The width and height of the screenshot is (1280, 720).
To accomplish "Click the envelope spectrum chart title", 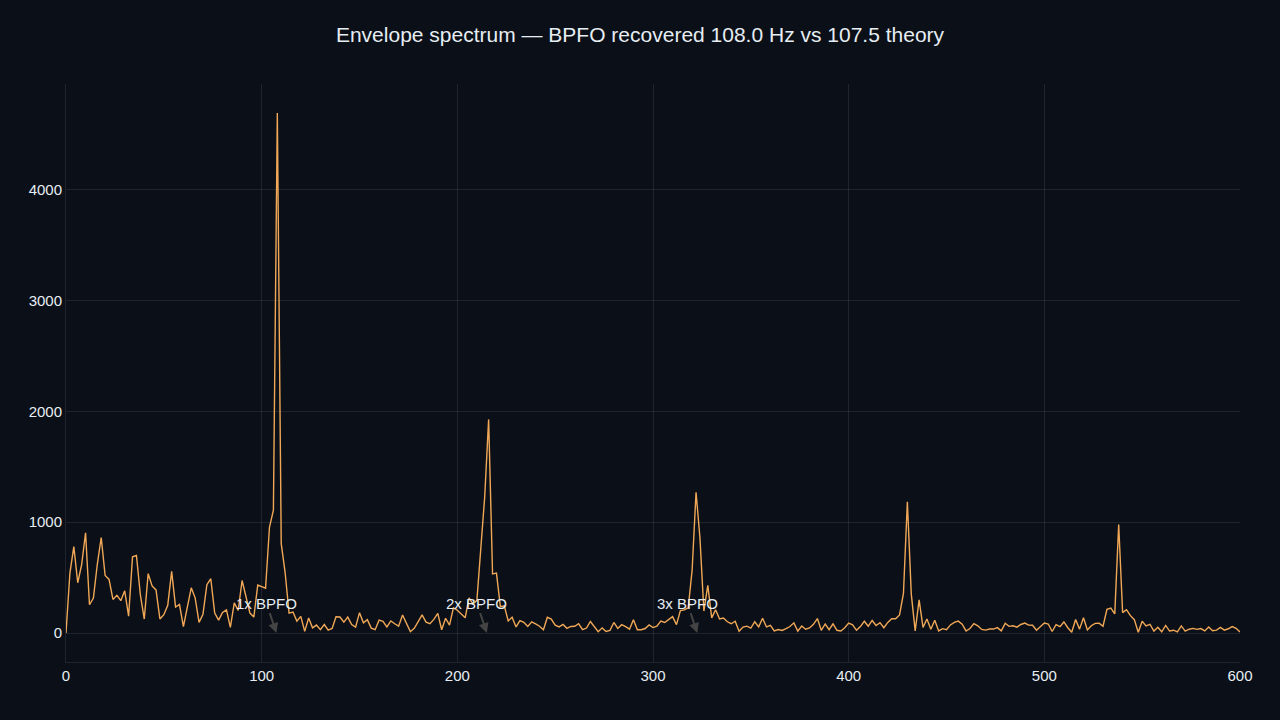I will (640, 36).
